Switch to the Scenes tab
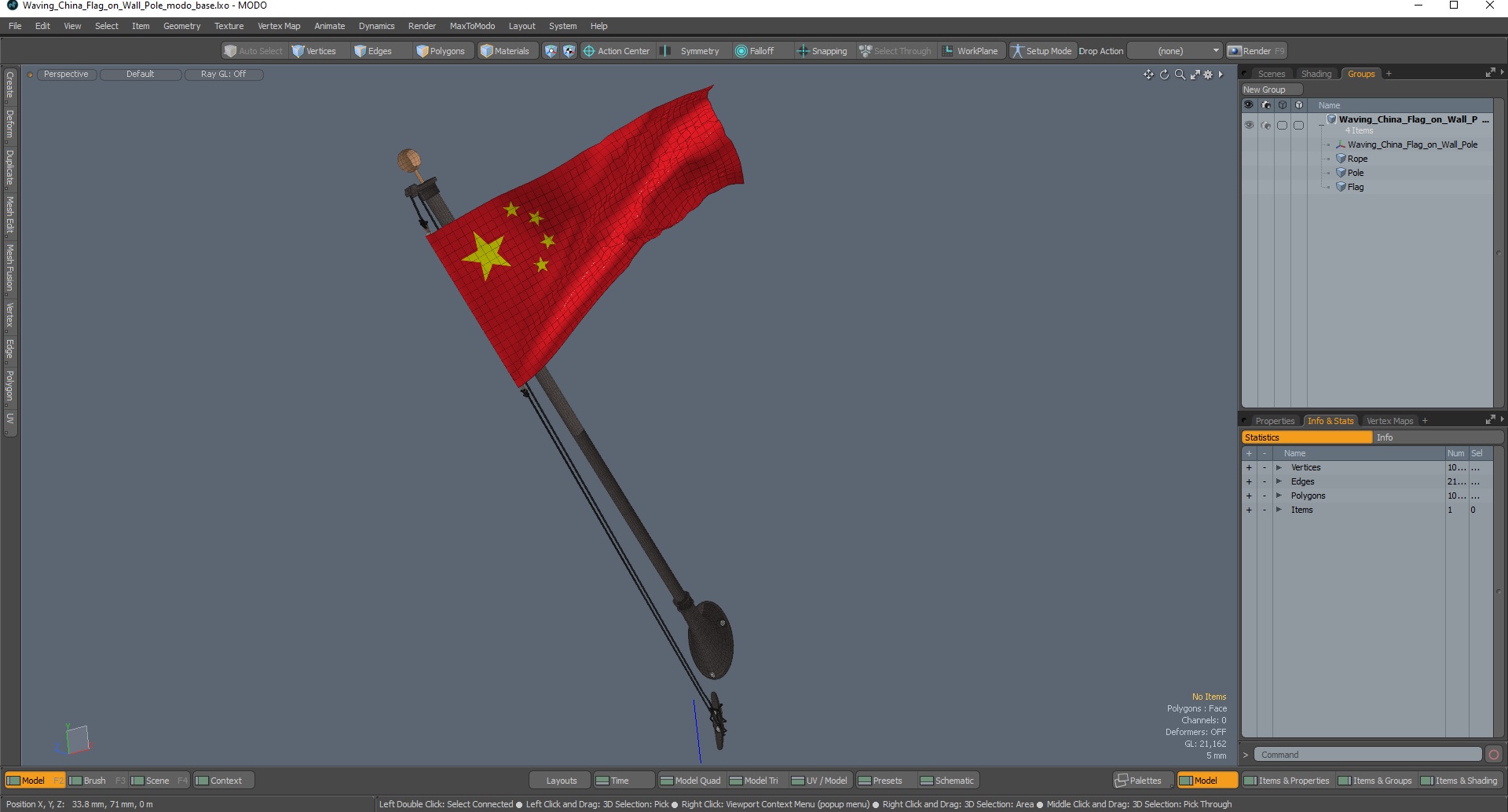 (x=1271, y=74)
